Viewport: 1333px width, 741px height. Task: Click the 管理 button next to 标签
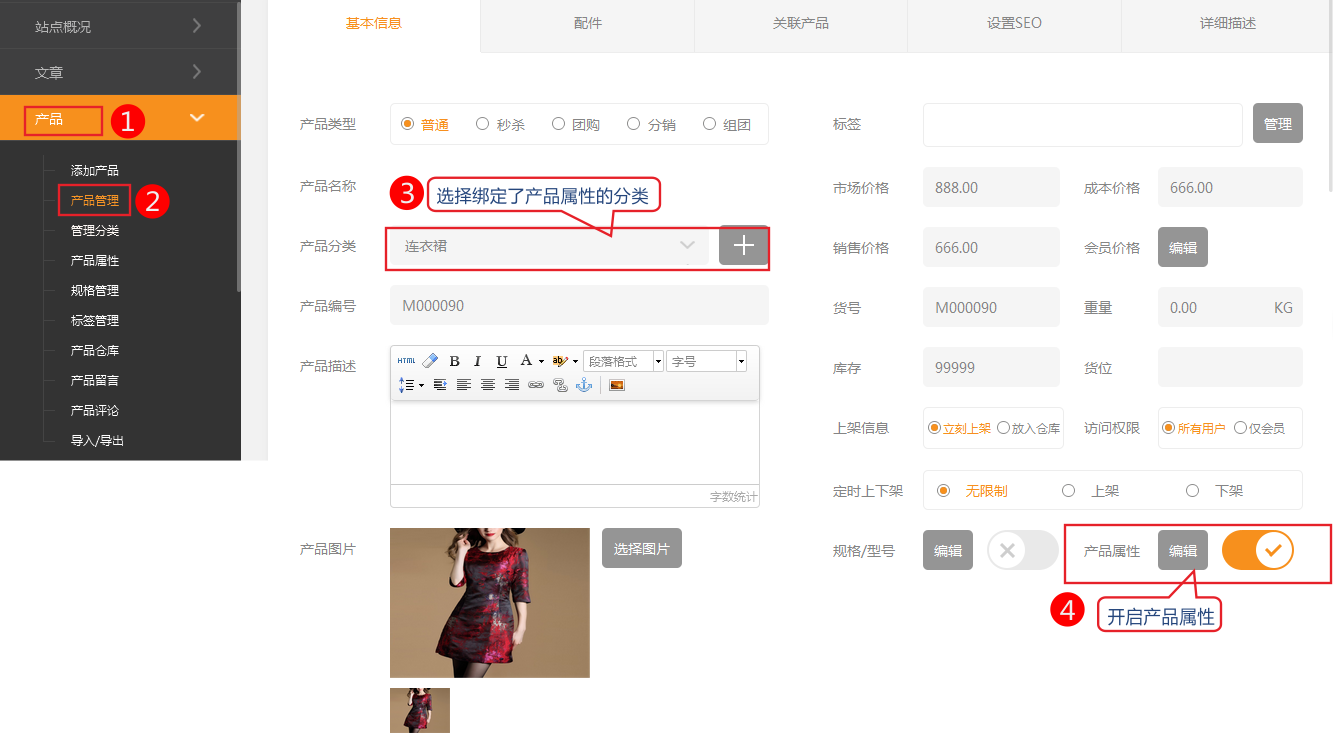[1277, 124]
